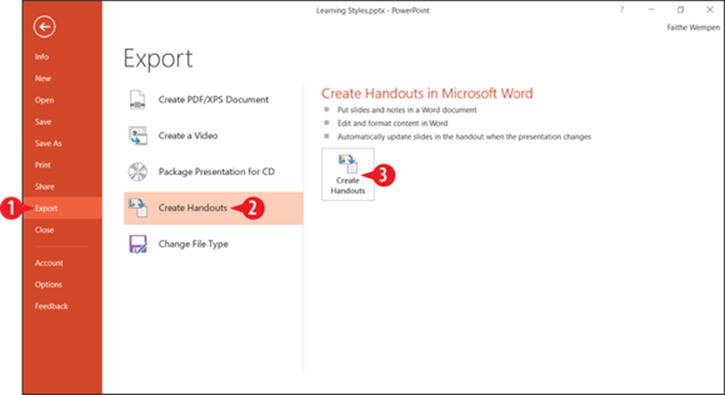The width and height of the screenshot is (725, 395).
Task: Open the Feedback page
Action: pos(51,306)
